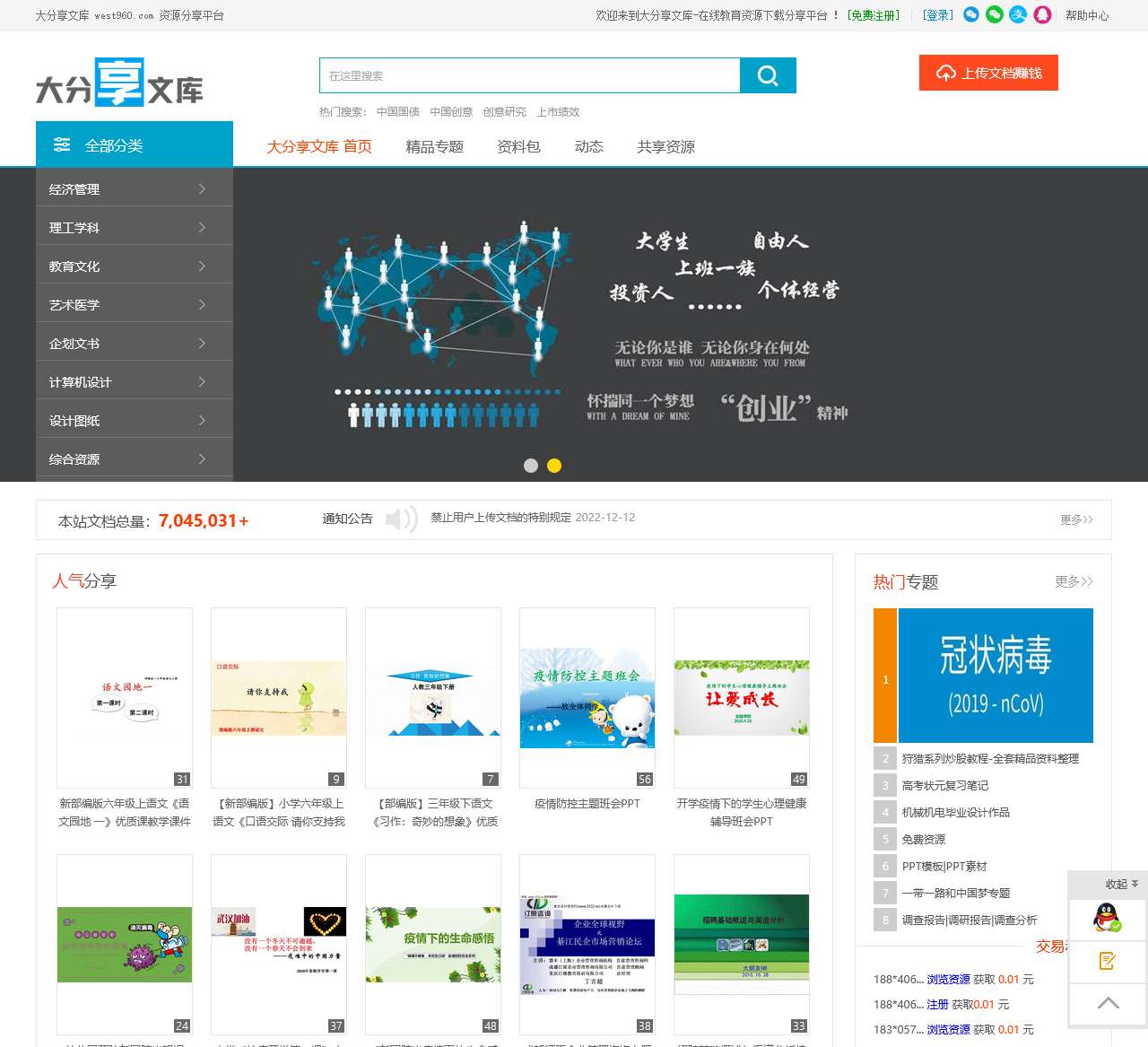Open topic 机械机电毕业设计作品
This screenshot has height=1047, width=1148.
point(955,813)
